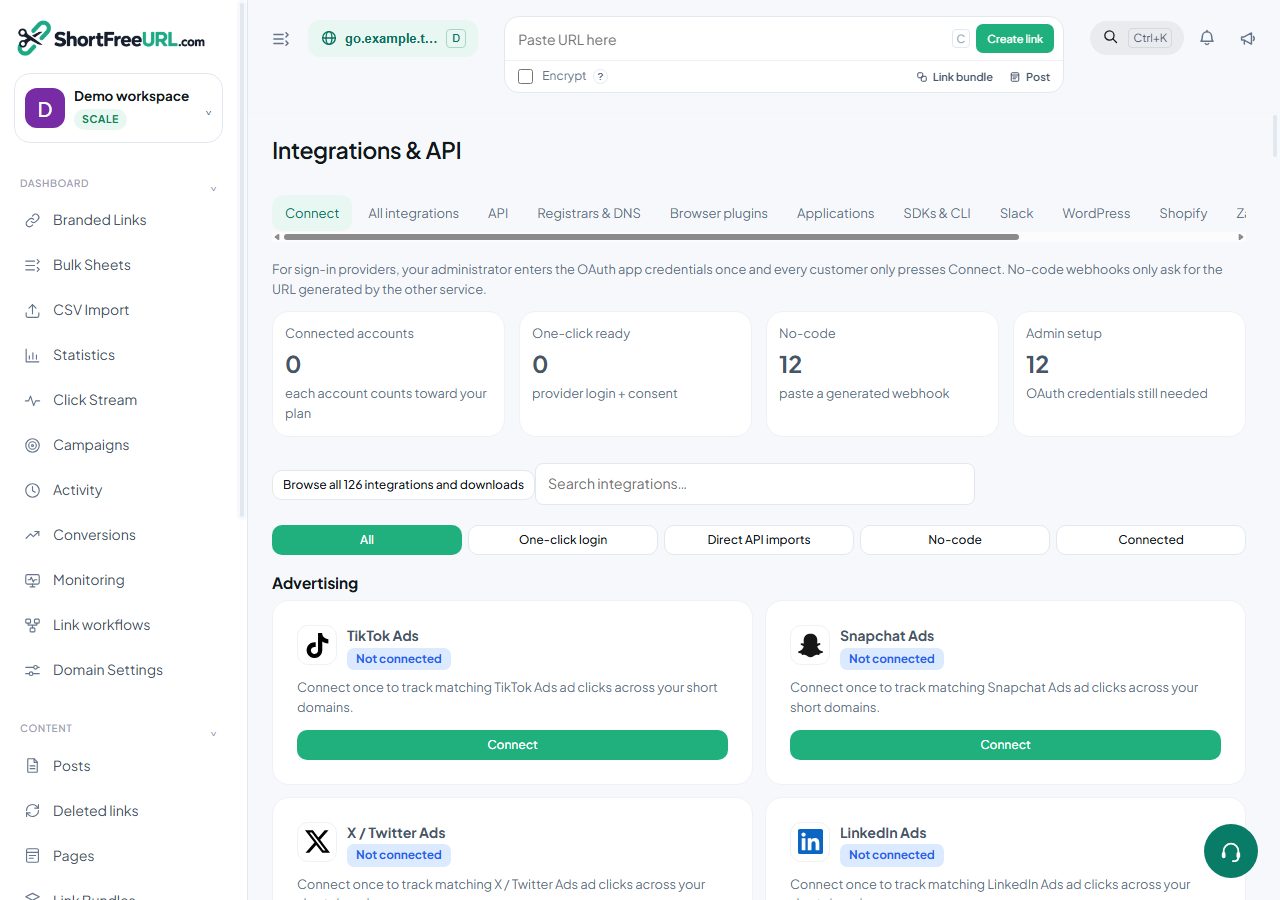The image size is (1280, 900).
Task: Click the Bulk Sheets icon
Action: pos(33,265)
